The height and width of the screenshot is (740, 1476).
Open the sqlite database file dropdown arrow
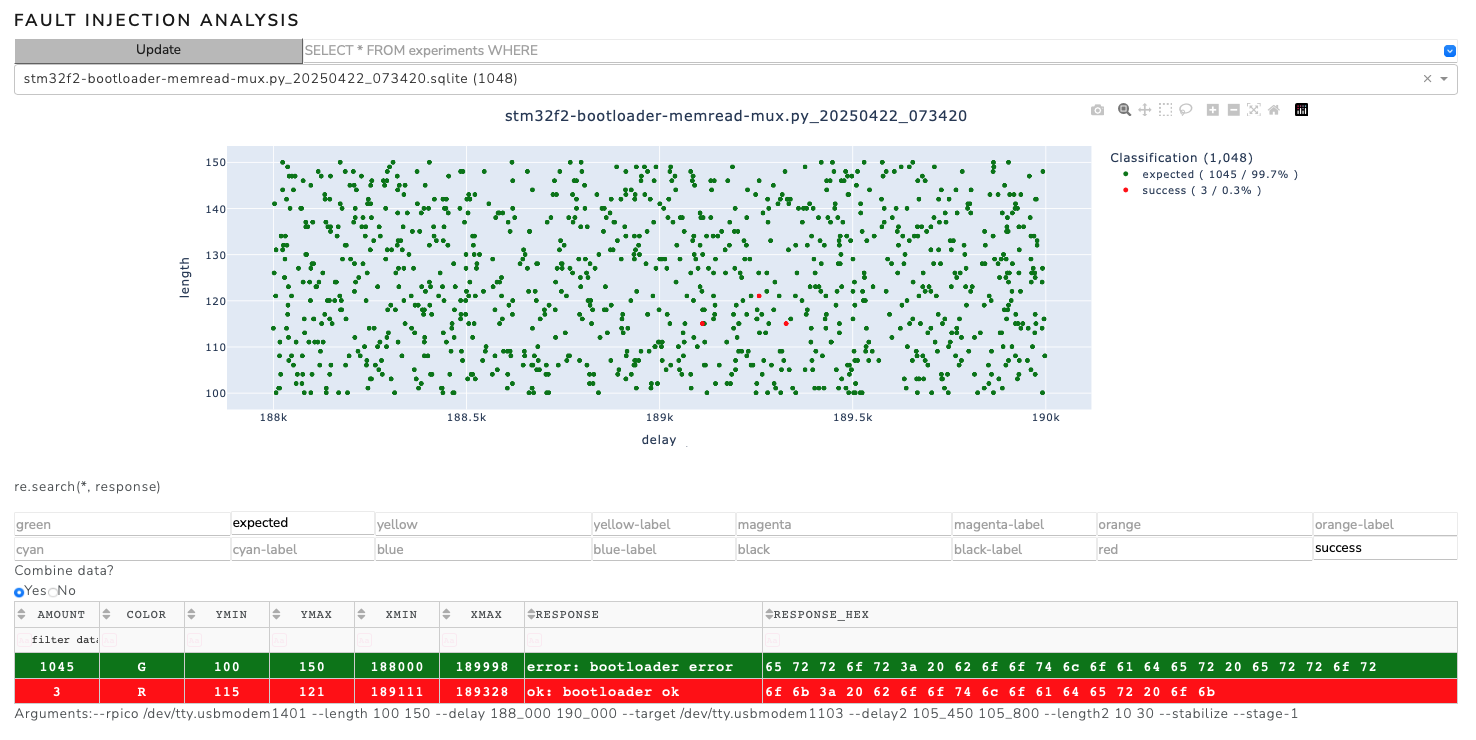point(1444,79)
